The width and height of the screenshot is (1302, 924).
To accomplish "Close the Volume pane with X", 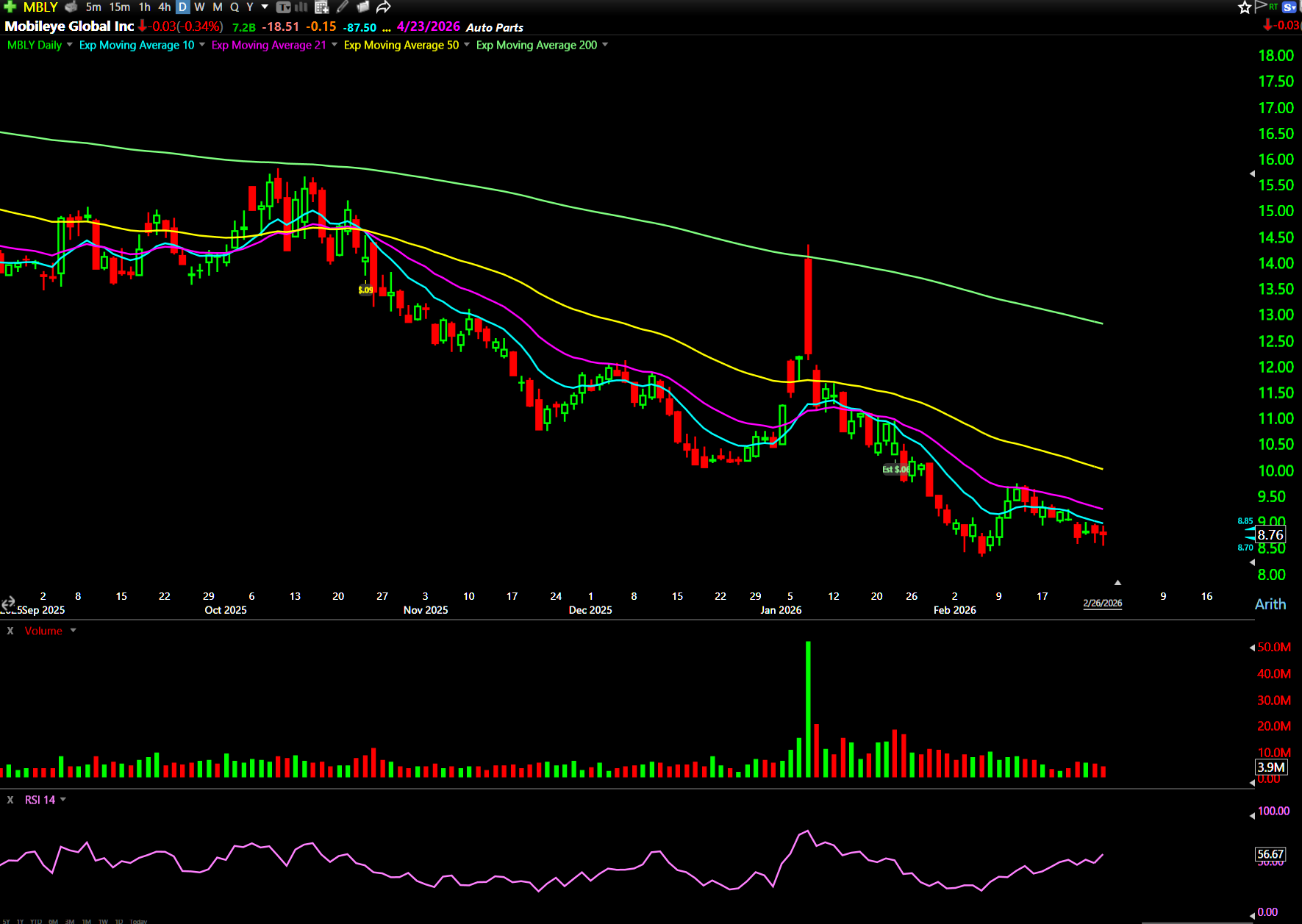I will (10, 631).
